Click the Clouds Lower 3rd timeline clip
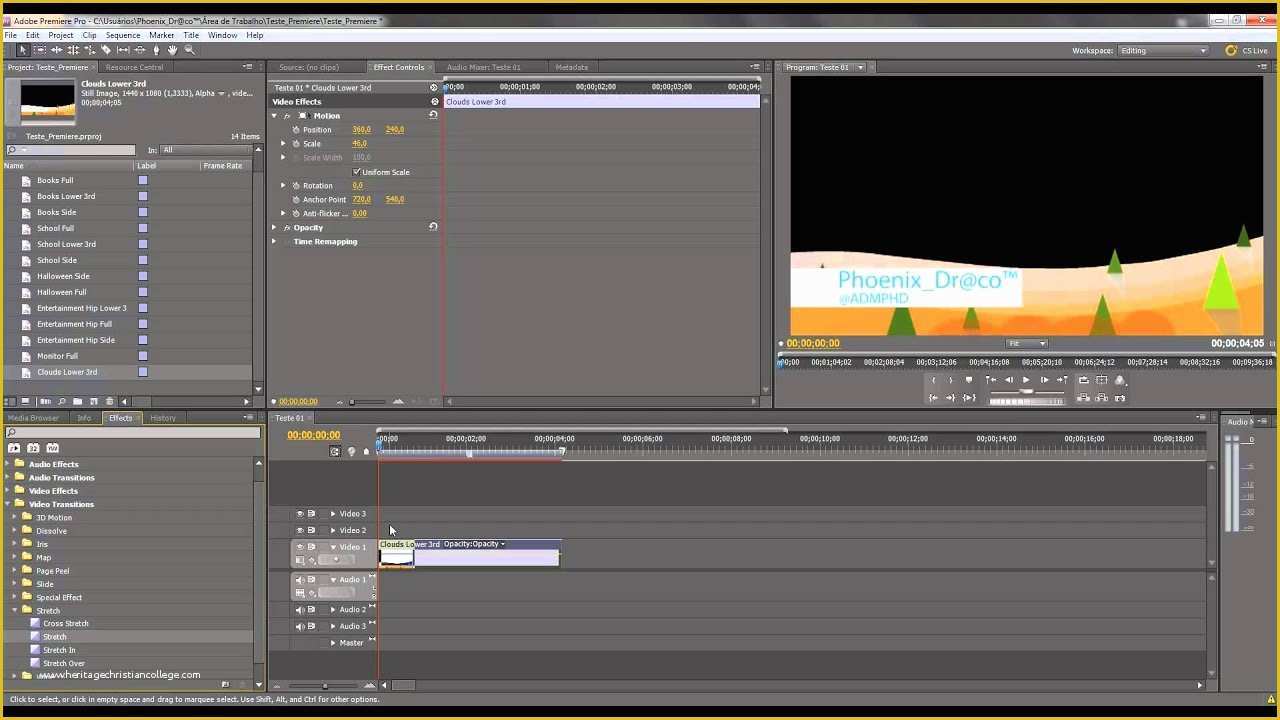1280x720 pixels. (x=469, y=554)
